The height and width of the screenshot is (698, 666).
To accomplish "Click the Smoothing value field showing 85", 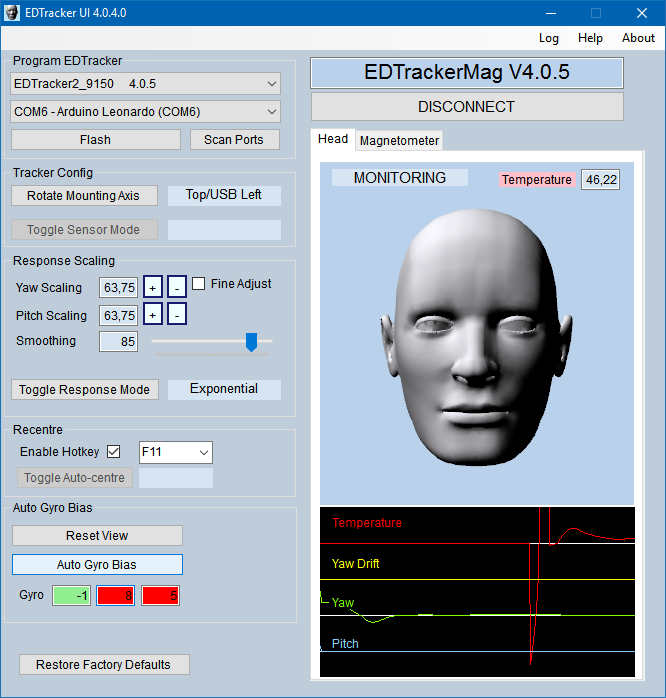I will tap(118, 341).
